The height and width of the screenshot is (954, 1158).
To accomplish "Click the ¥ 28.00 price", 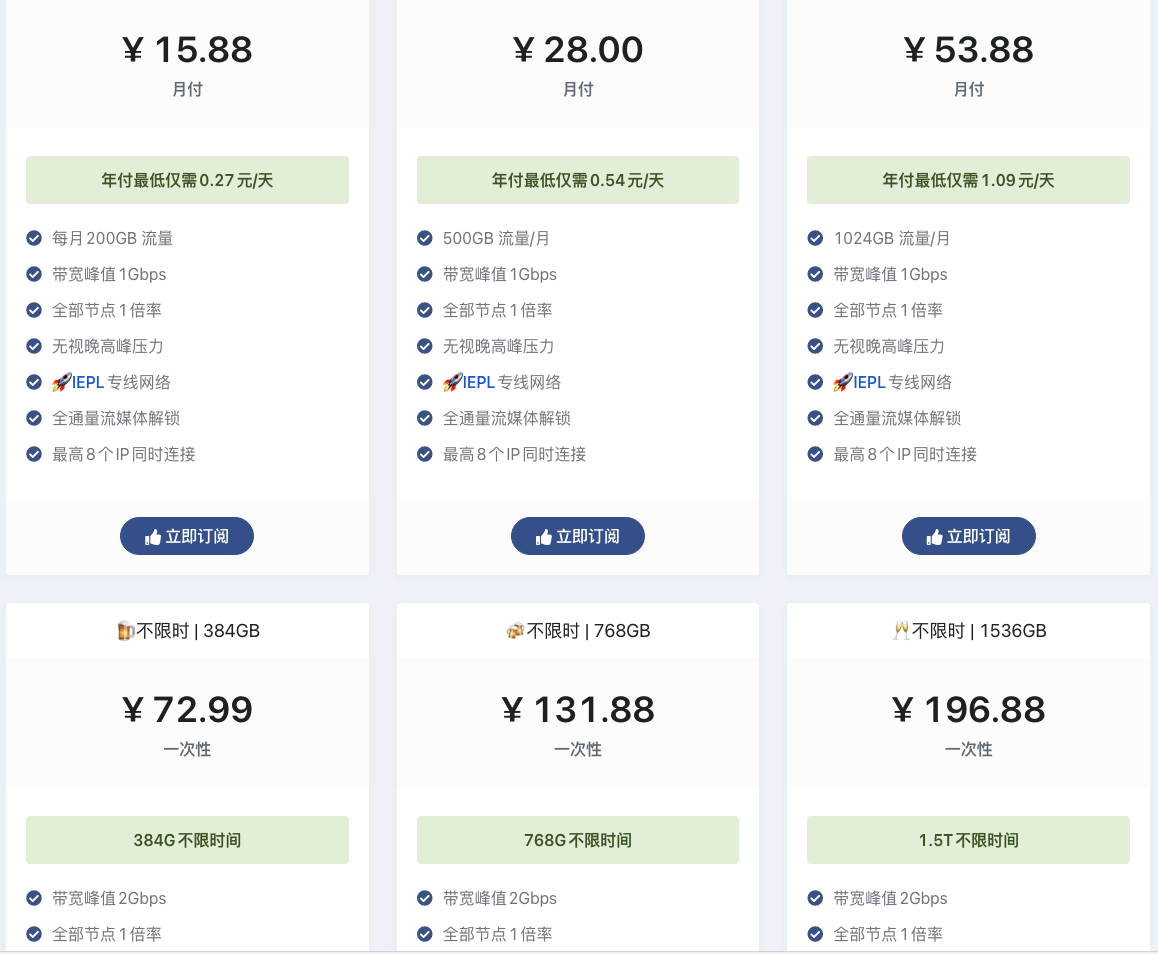I will pyautogui.click(x=578, y=50).
